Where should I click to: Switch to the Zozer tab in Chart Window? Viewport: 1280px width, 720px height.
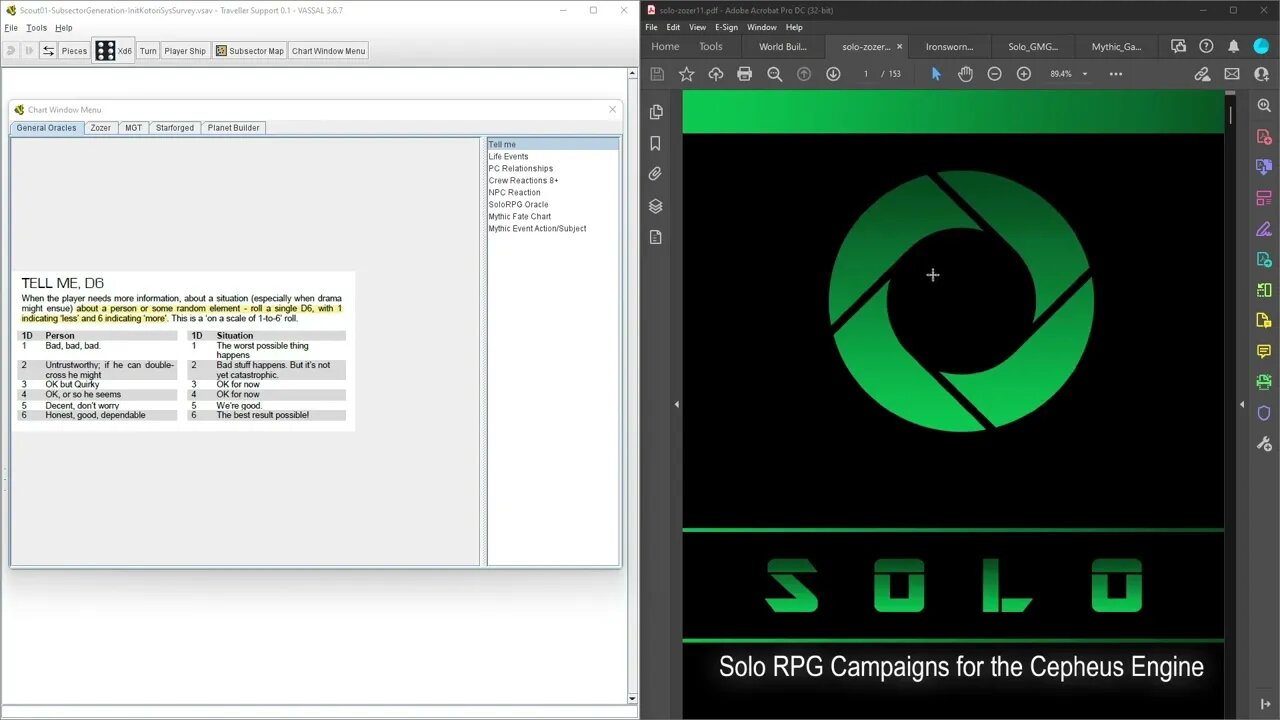[101, 128]
